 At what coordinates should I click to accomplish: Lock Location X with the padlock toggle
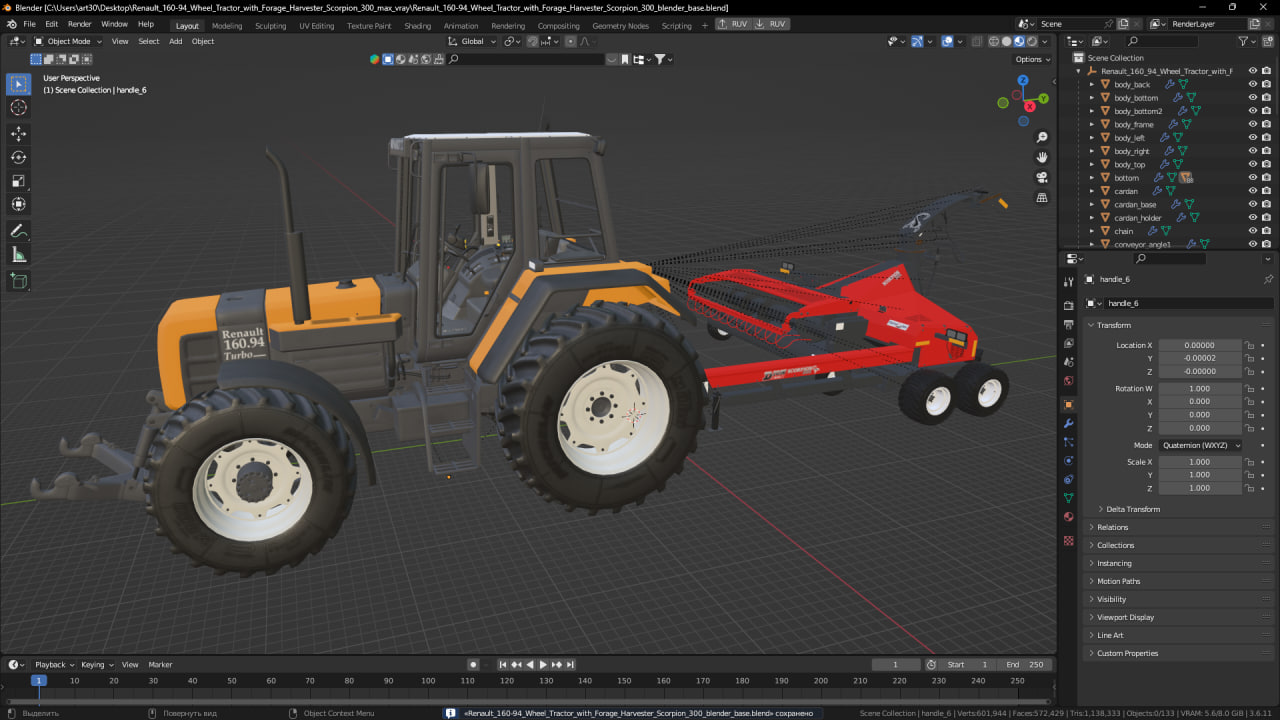(x=1249, y=345)
